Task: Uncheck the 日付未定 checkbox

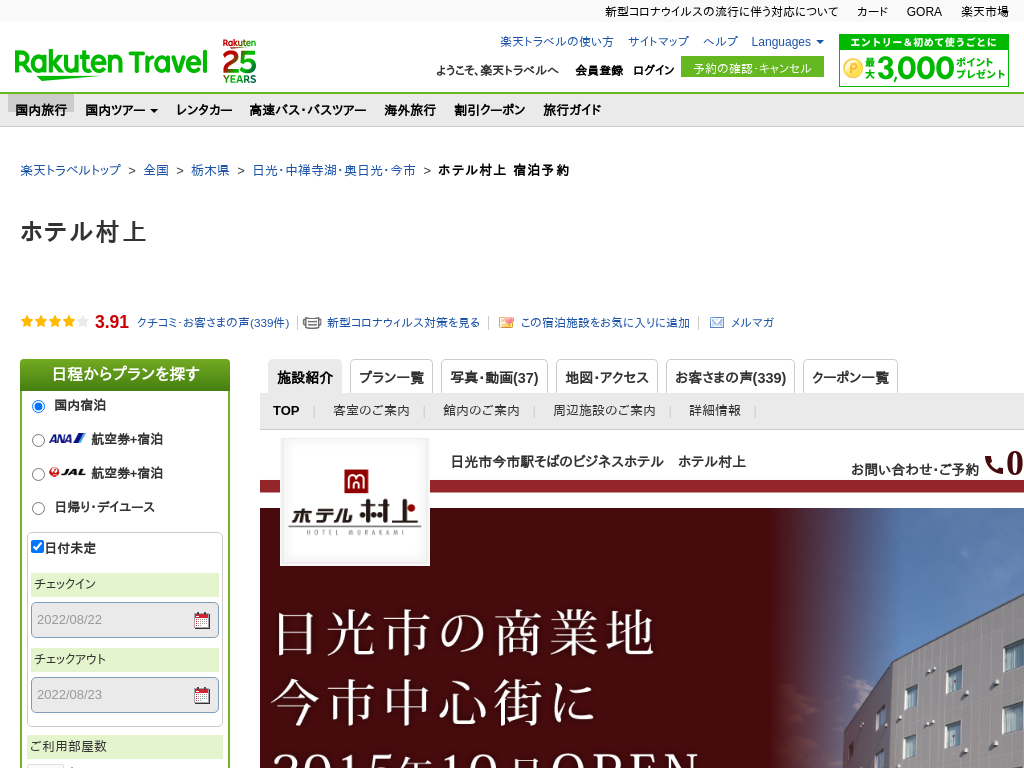Action: (x=37, y=547)
